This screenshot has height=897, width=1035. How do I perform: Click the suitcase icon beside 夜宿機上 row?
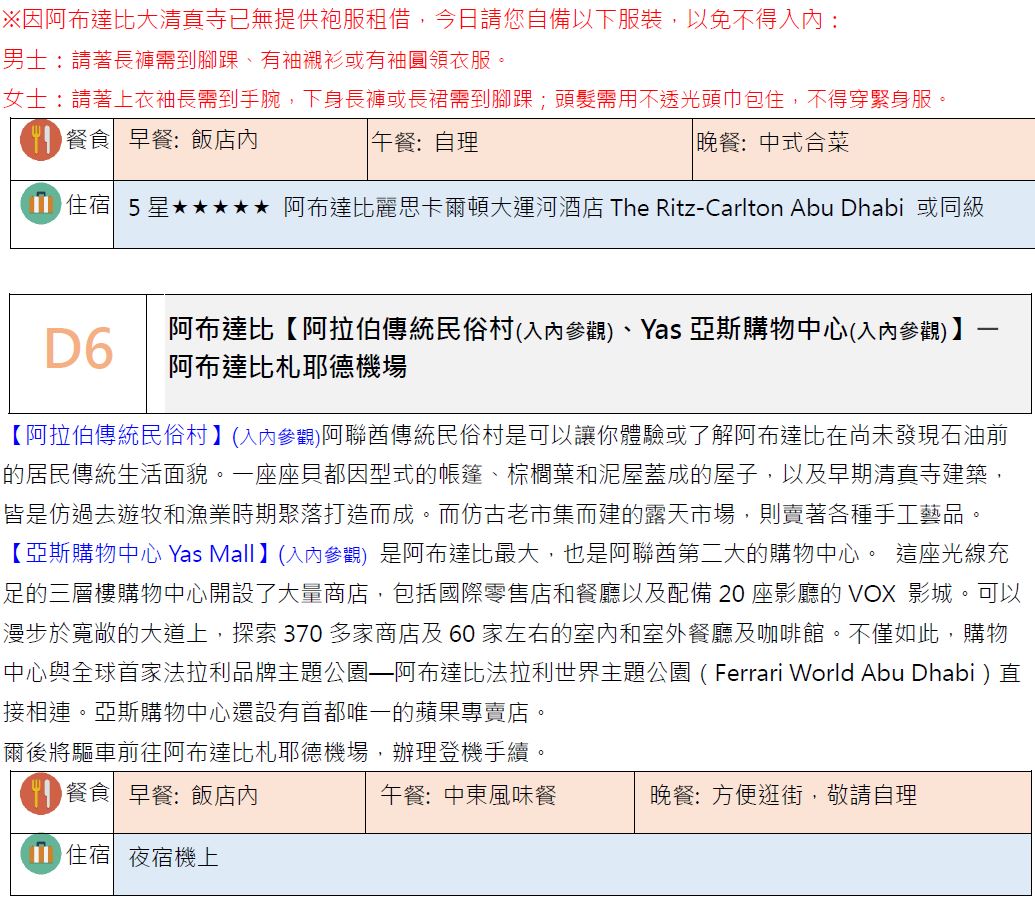click(x=41, y=854)
